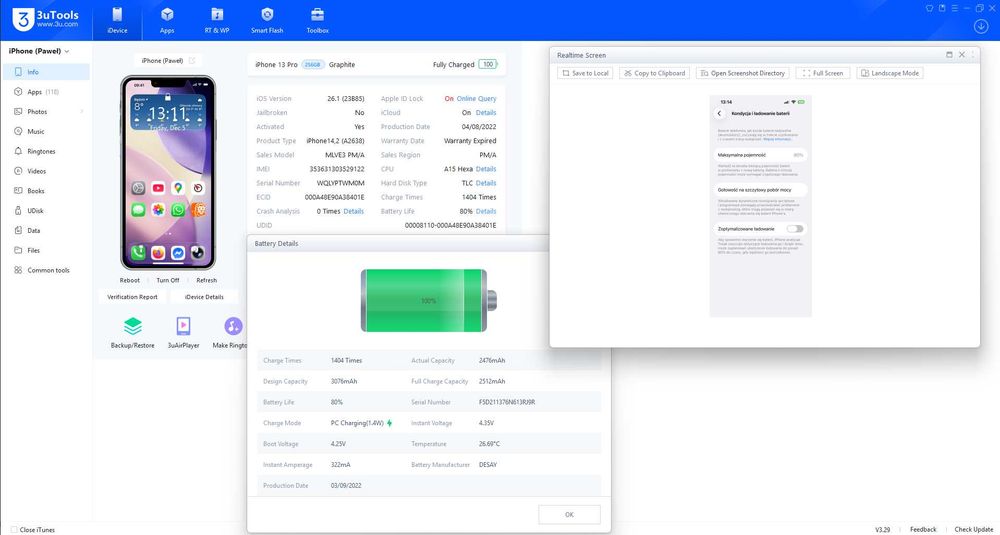1000x535 pixels.
Task: Enter Full Screen in Realtime Screen
Action: [823, 73]
